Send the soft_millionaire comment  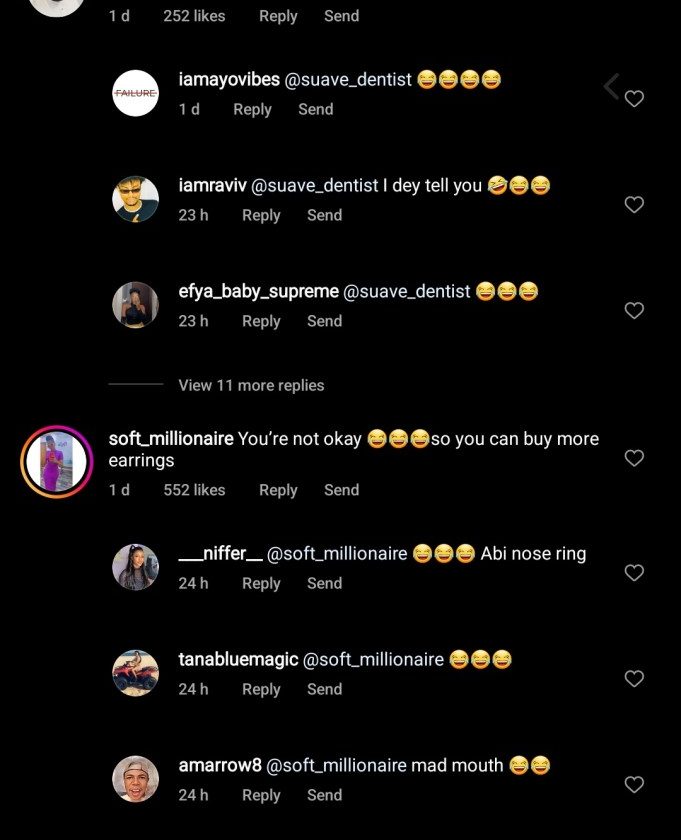[341, 490]
